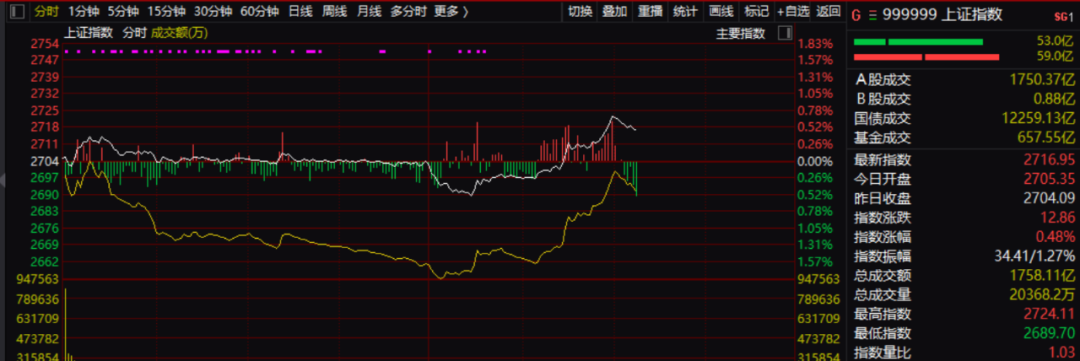Switch to the 15分钟 chart period
Screen dimensions: 1080x361
166,11
